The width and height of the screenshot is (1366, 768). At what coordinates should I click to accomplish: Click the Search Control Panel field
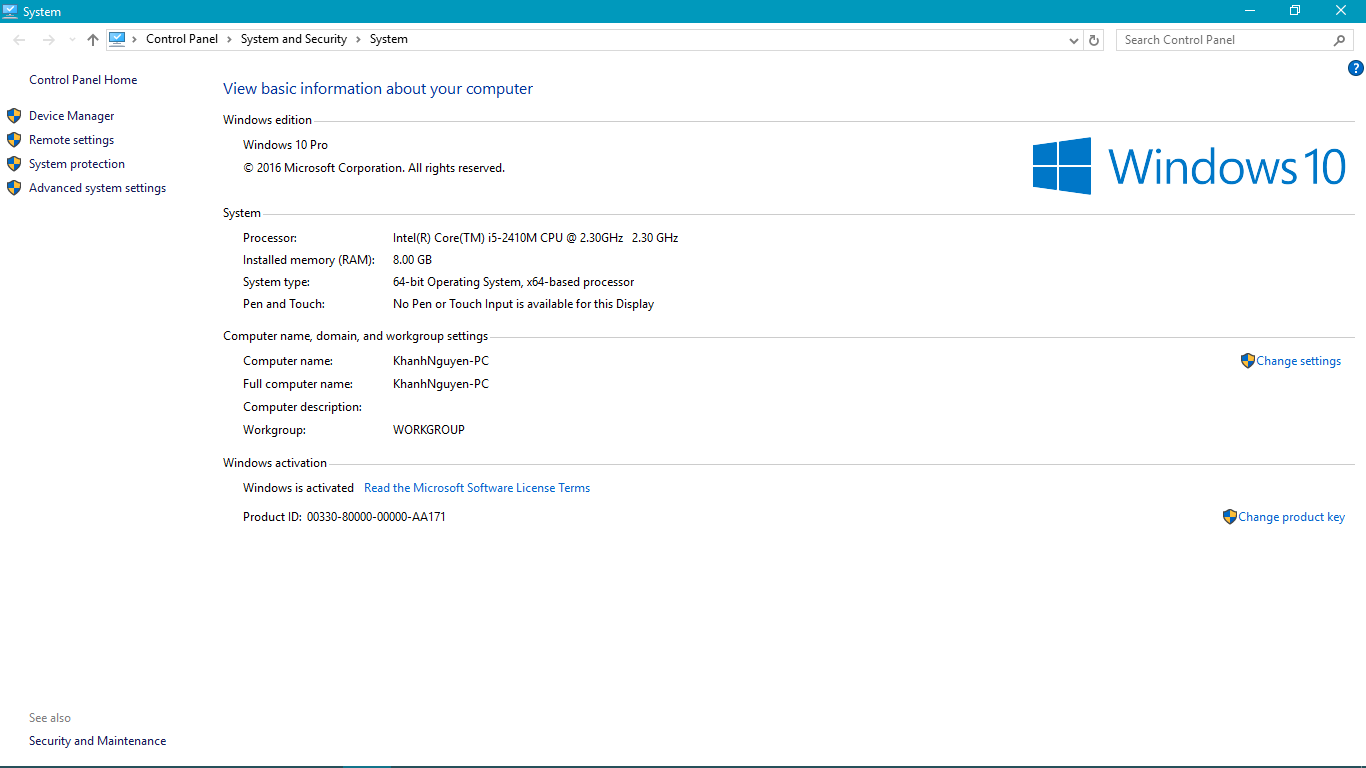click(x=1225, y=40)
